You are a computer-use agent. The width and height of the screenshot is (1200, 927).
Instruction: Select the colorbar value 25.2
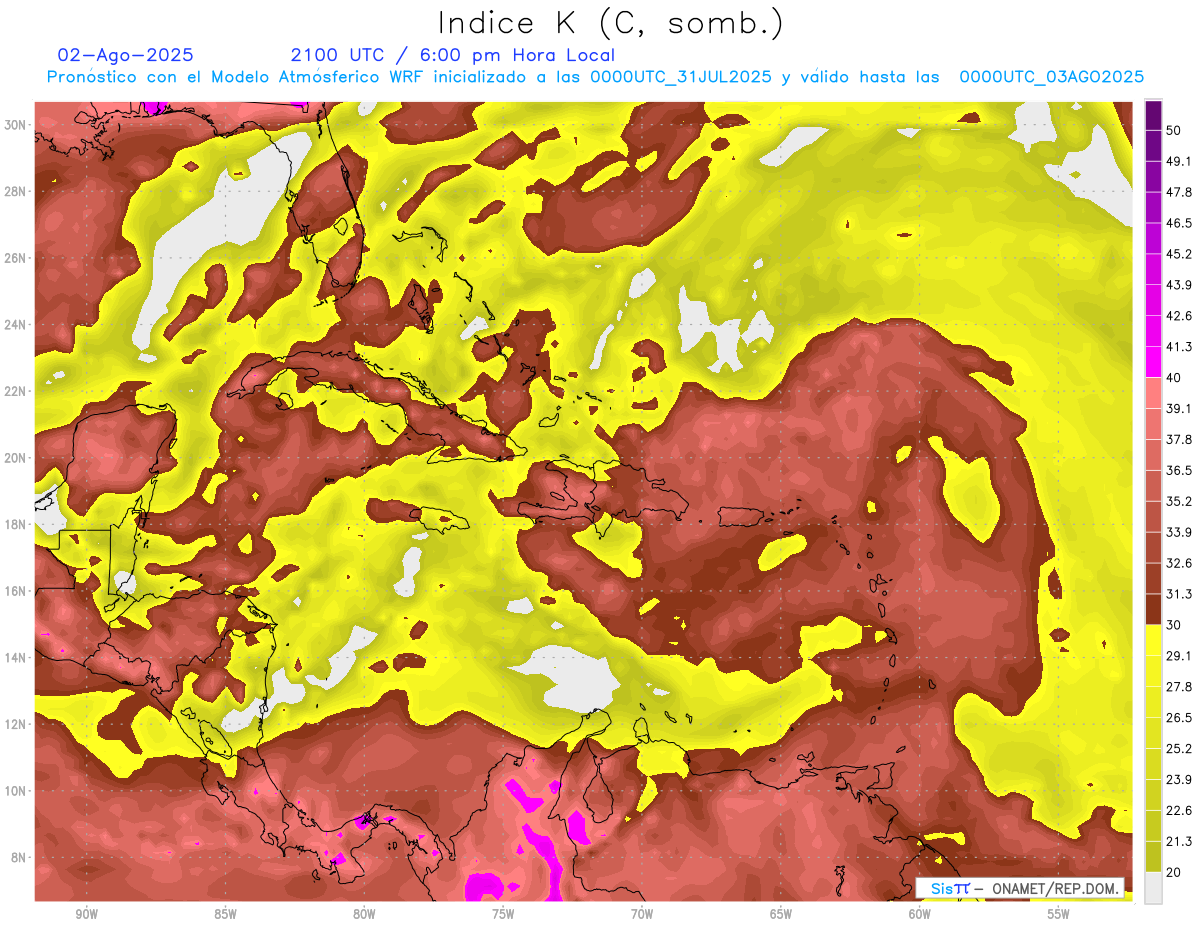pos(1179,749)
